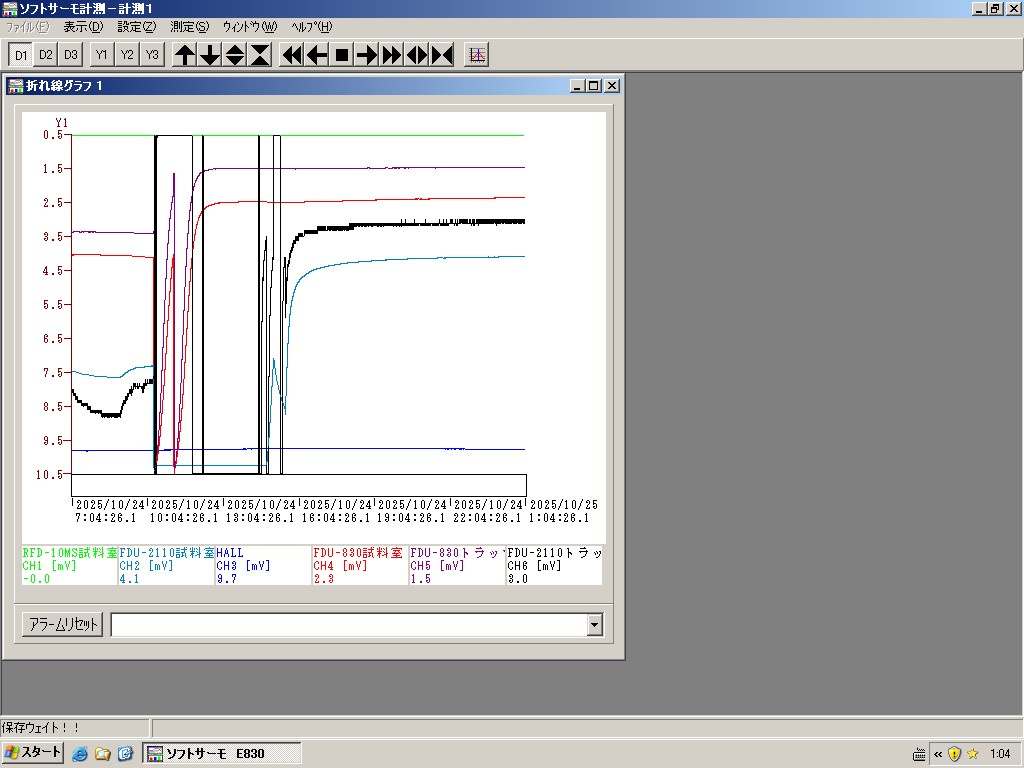Toggle the D2 display button
1024x768 pixels.
tap(46, 55)
